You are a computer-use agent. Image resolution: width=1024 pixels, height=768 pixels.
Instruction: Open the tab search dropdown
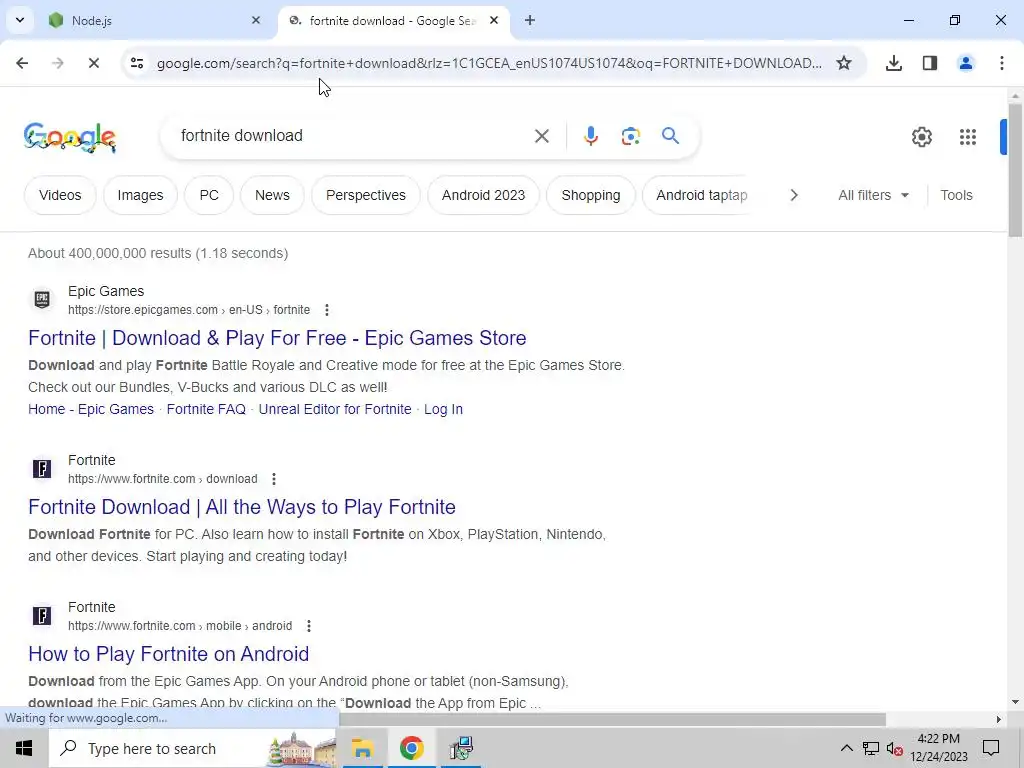(20, 20)
